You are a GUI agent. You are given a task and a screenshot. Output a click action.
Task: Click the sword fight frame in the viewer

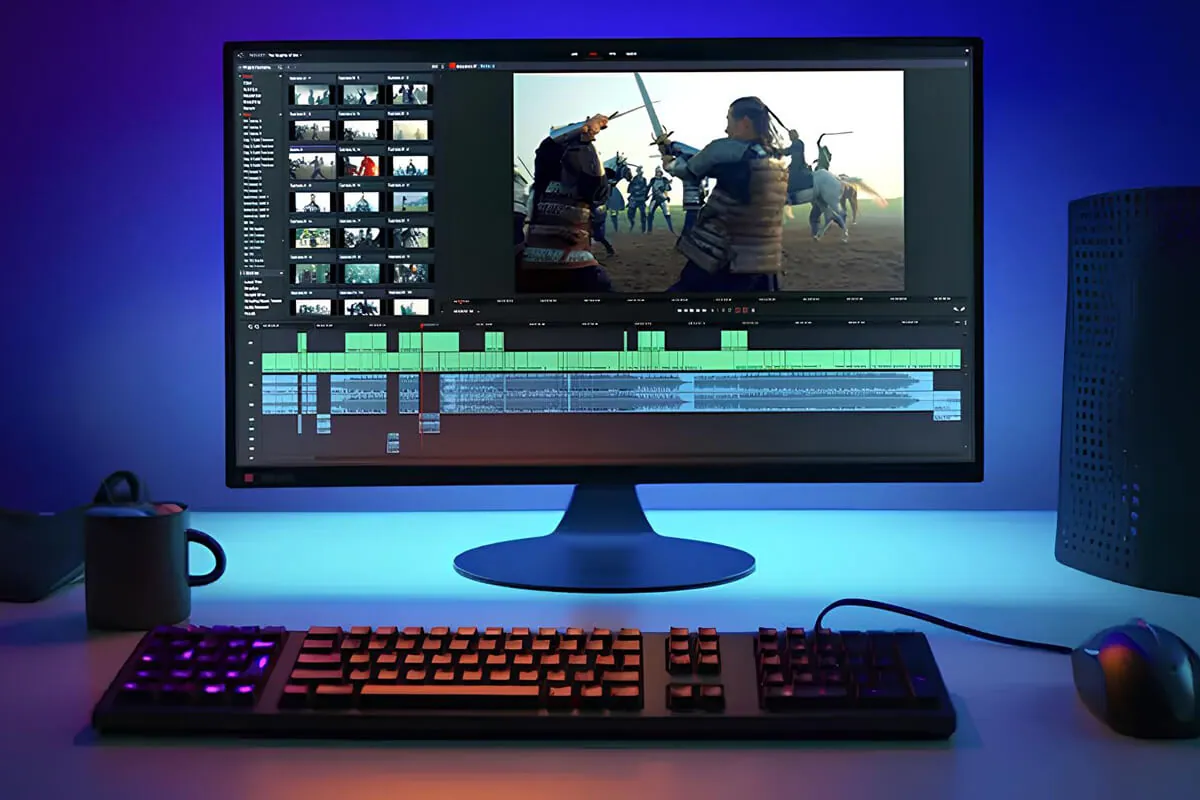click(x=708, y=181)
